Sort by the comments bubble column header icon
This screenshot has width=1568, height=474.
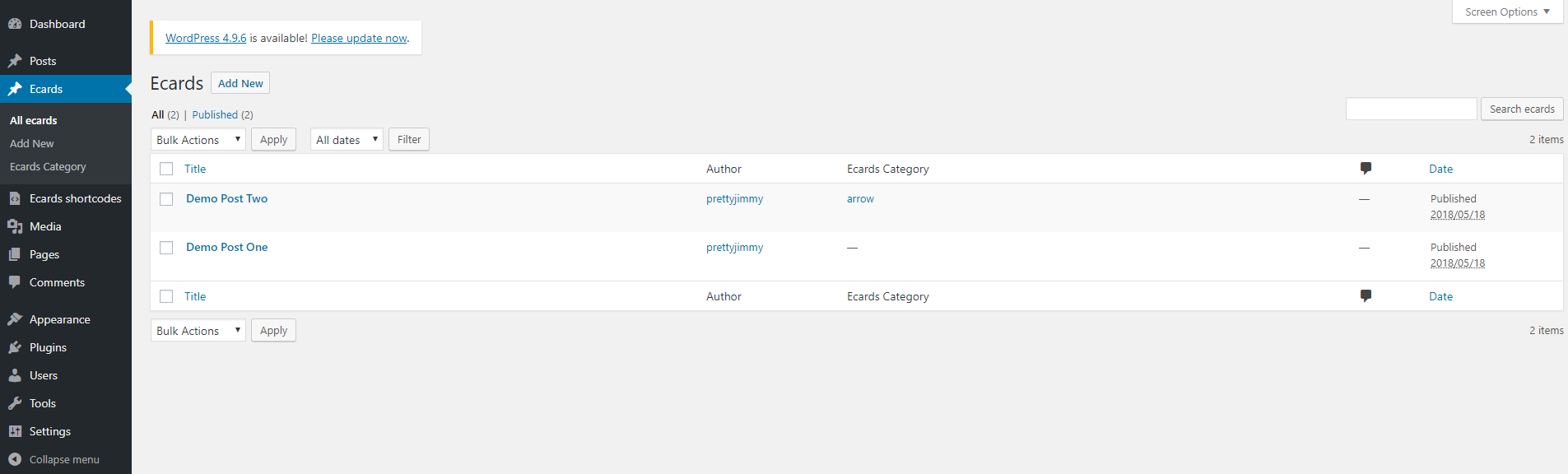point(1366,169)
